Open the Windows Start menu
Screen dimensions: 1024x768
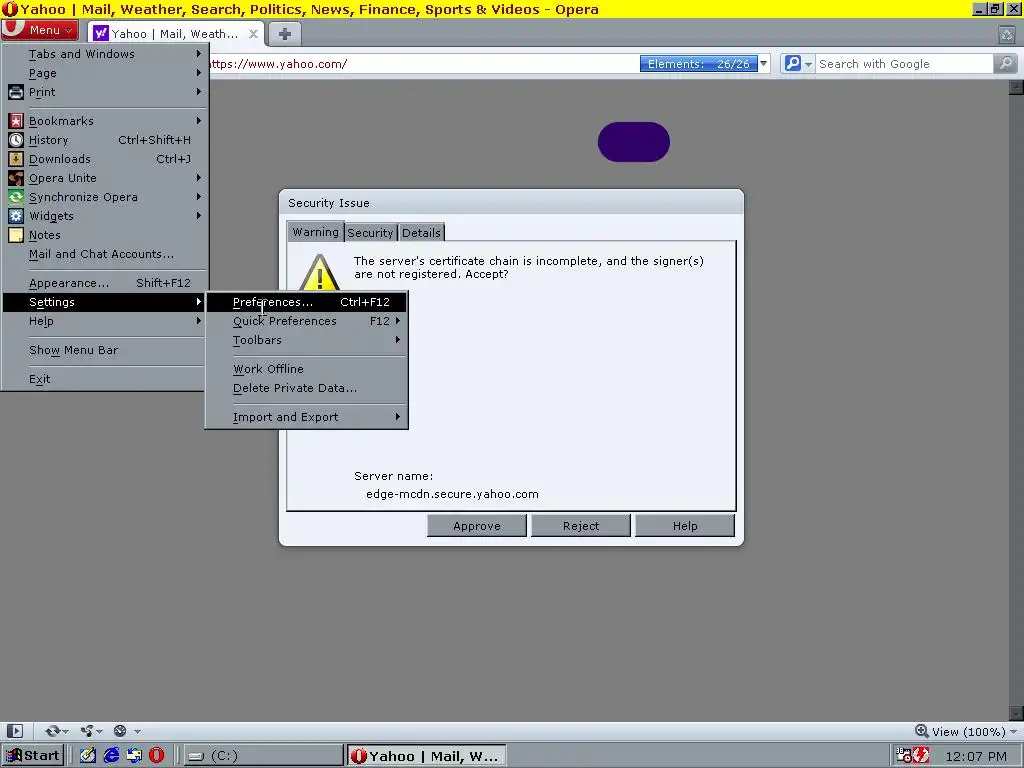click(33, 756)
